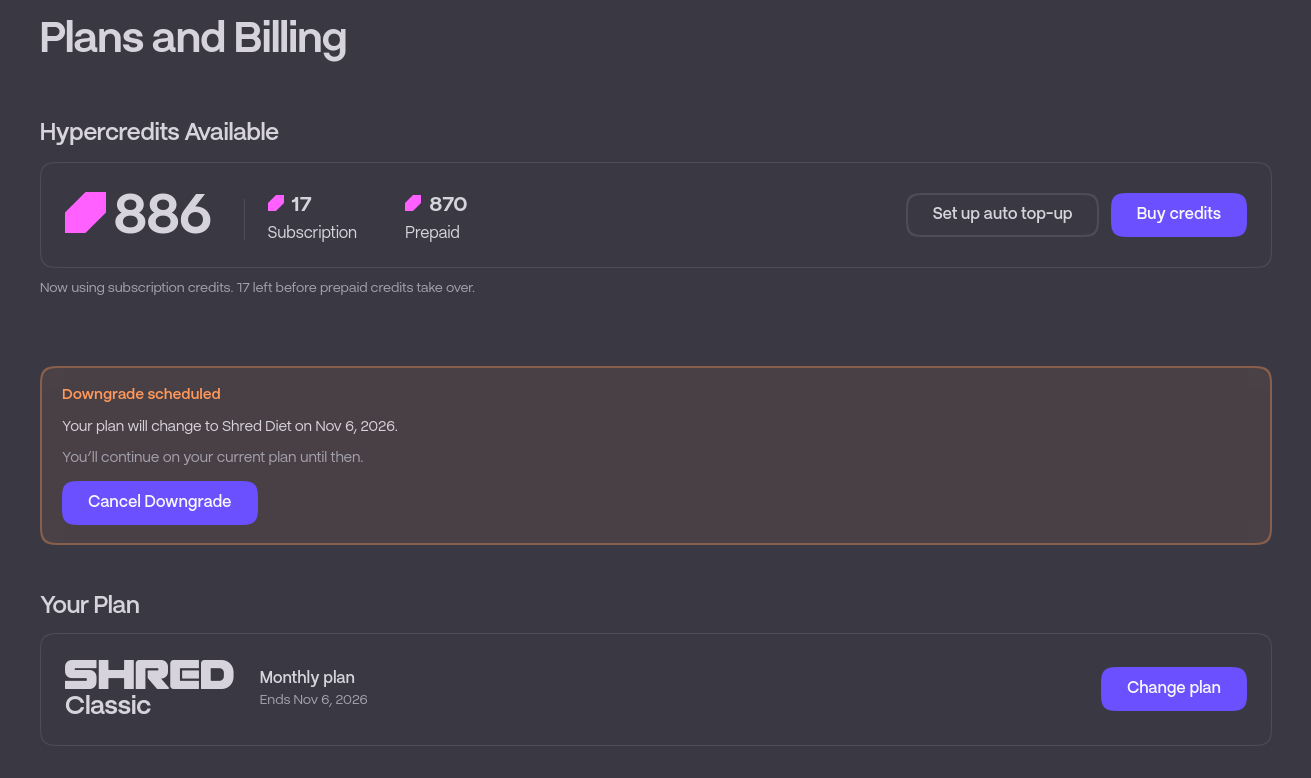Click the Hypercredits Available heading
The width and height of the screenshot is (1311, 778).
point(159,132)
